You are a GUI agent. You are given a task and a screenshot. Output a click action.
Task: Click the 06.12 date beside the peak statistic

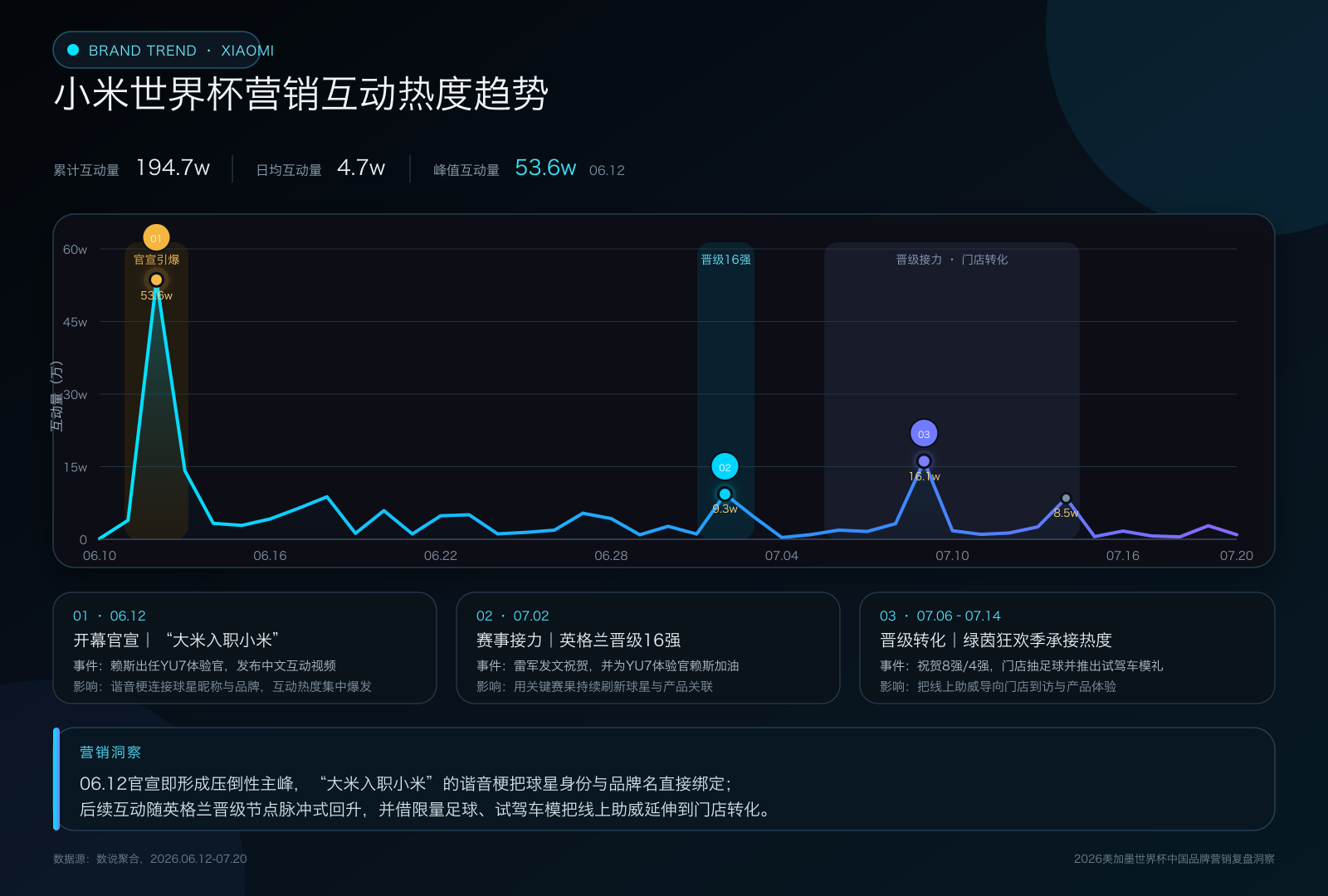[x=607, y=170]
